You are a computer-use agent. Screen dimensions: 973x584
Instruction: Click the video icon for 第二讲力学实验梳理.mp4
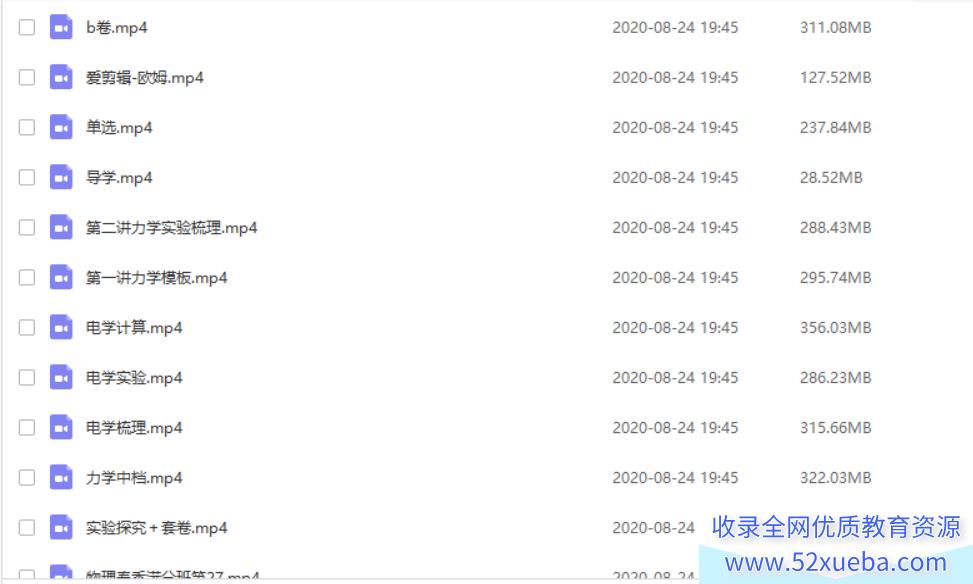point(61,228)
